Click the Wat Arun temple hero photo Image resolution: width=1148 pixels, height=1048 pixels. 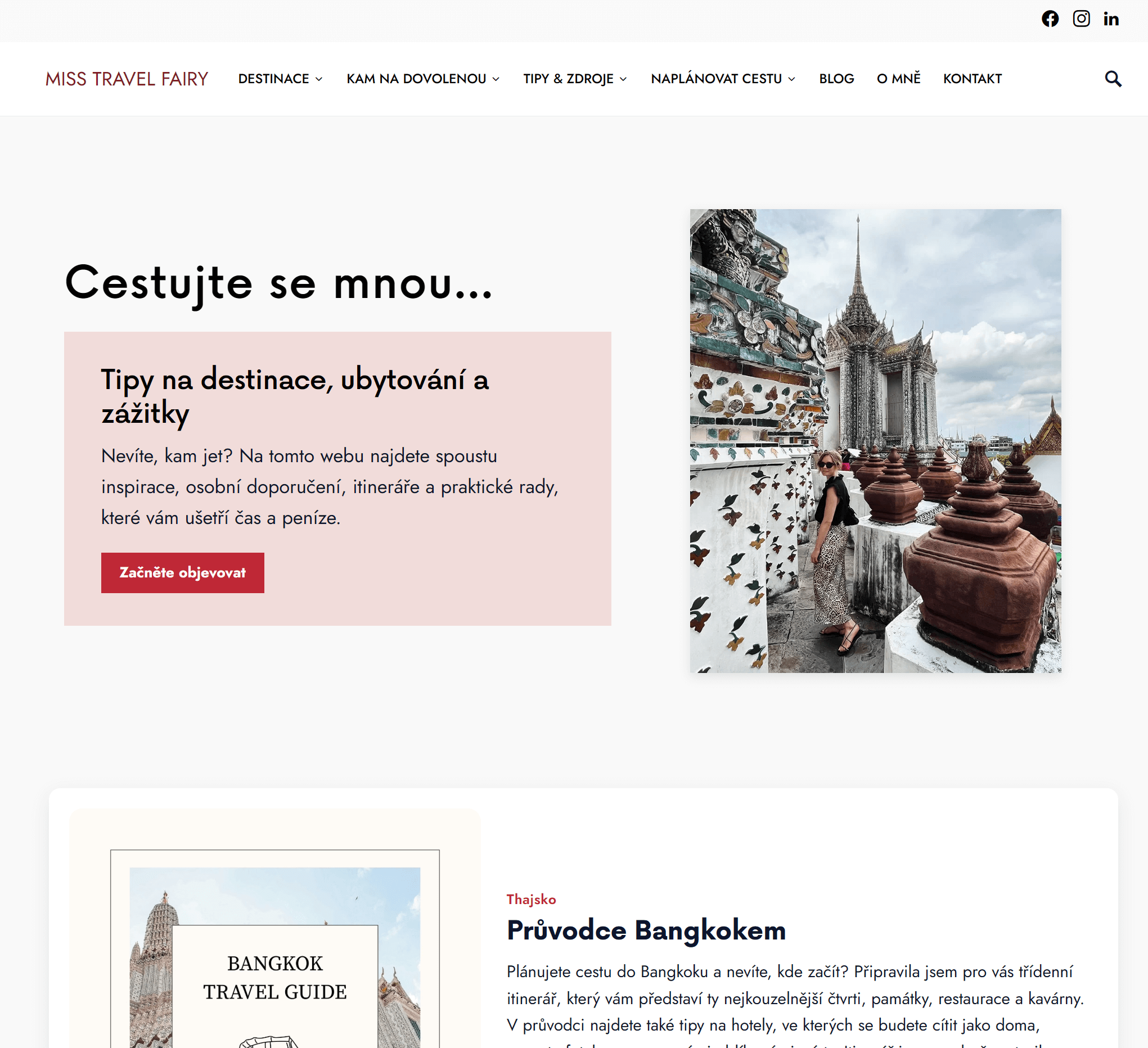tap(875, 441)
